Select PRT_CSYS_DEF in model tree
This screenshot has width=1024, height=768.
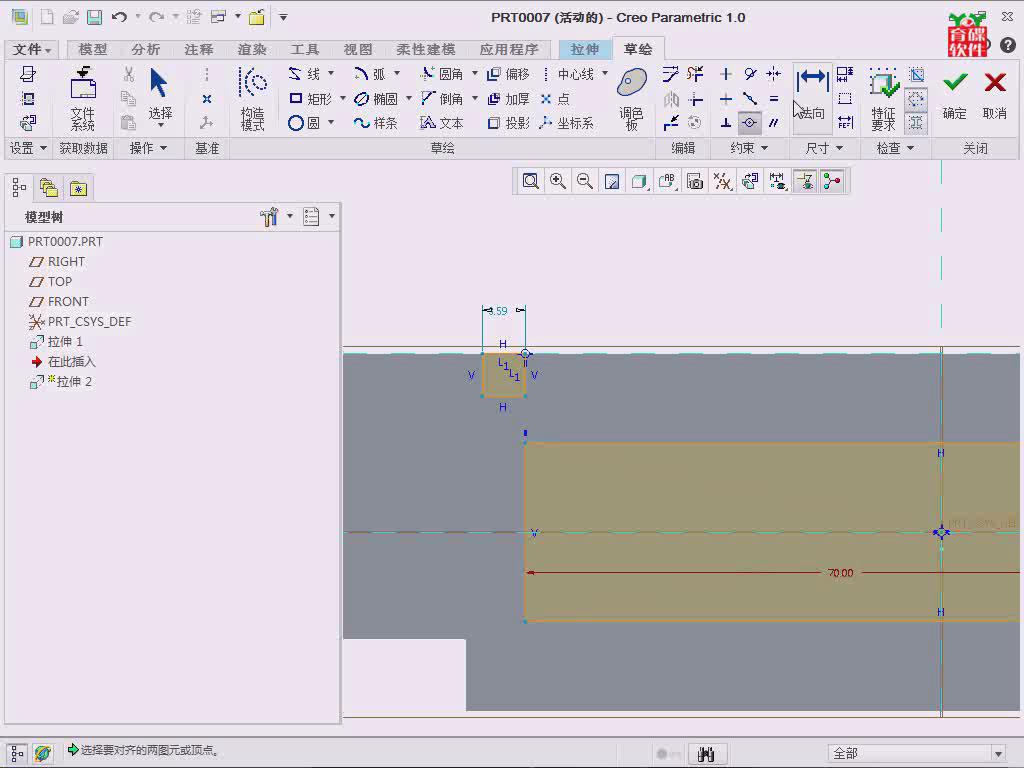80,321
